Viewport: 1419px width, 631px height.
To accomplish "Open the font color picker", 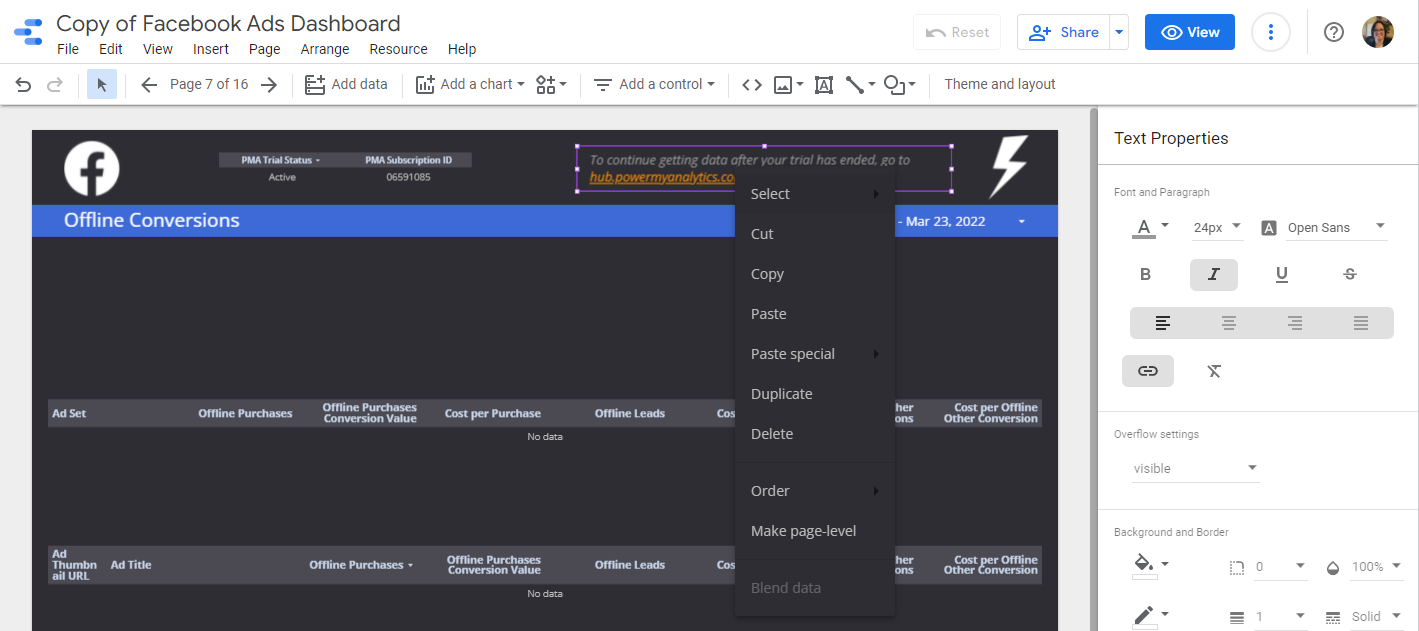I will pyautogui.click(x=1150, y=228).
